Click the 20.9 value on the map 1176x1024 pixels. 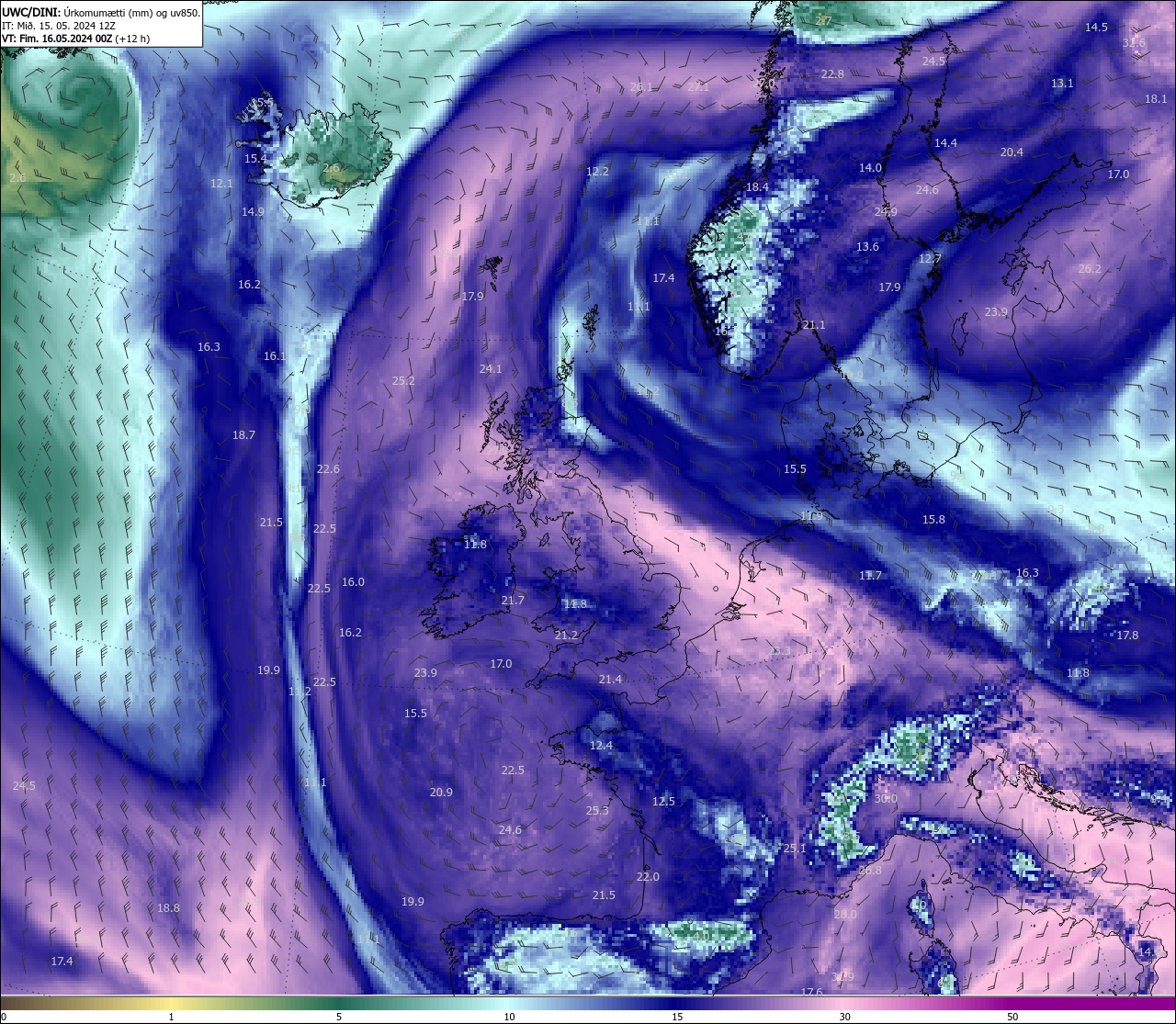click(441, 793)
